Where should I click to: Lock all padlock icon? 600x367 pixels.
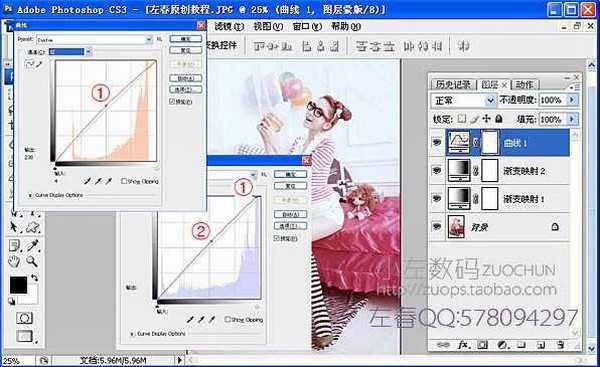[x=499, y=119]
